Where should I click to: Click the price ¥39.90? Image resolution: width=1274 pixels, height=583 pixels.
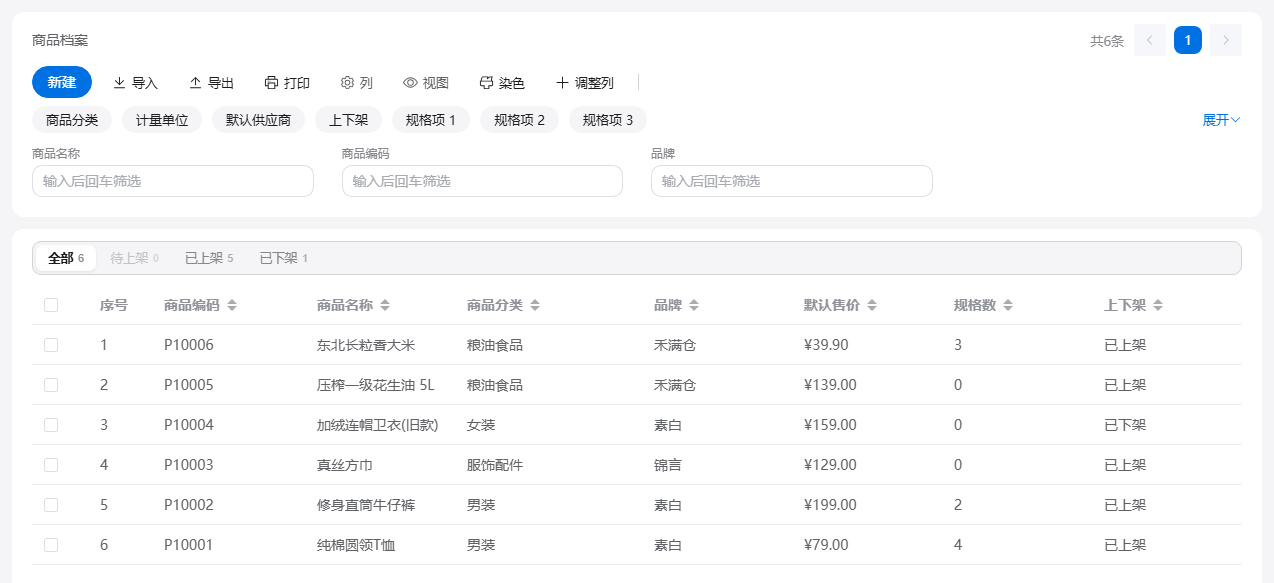(x=826, y=345)
